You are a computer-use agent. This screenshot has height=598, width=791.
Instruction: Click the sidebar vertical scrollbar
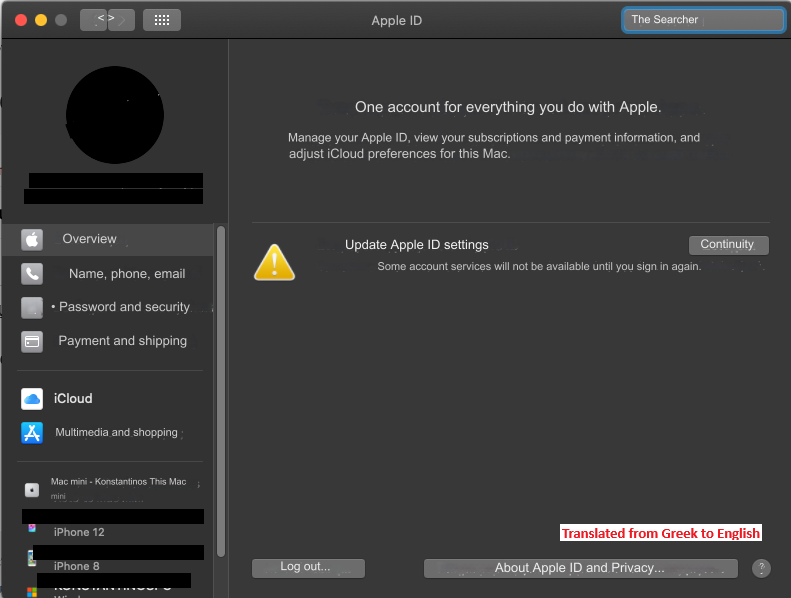(220, 392)
